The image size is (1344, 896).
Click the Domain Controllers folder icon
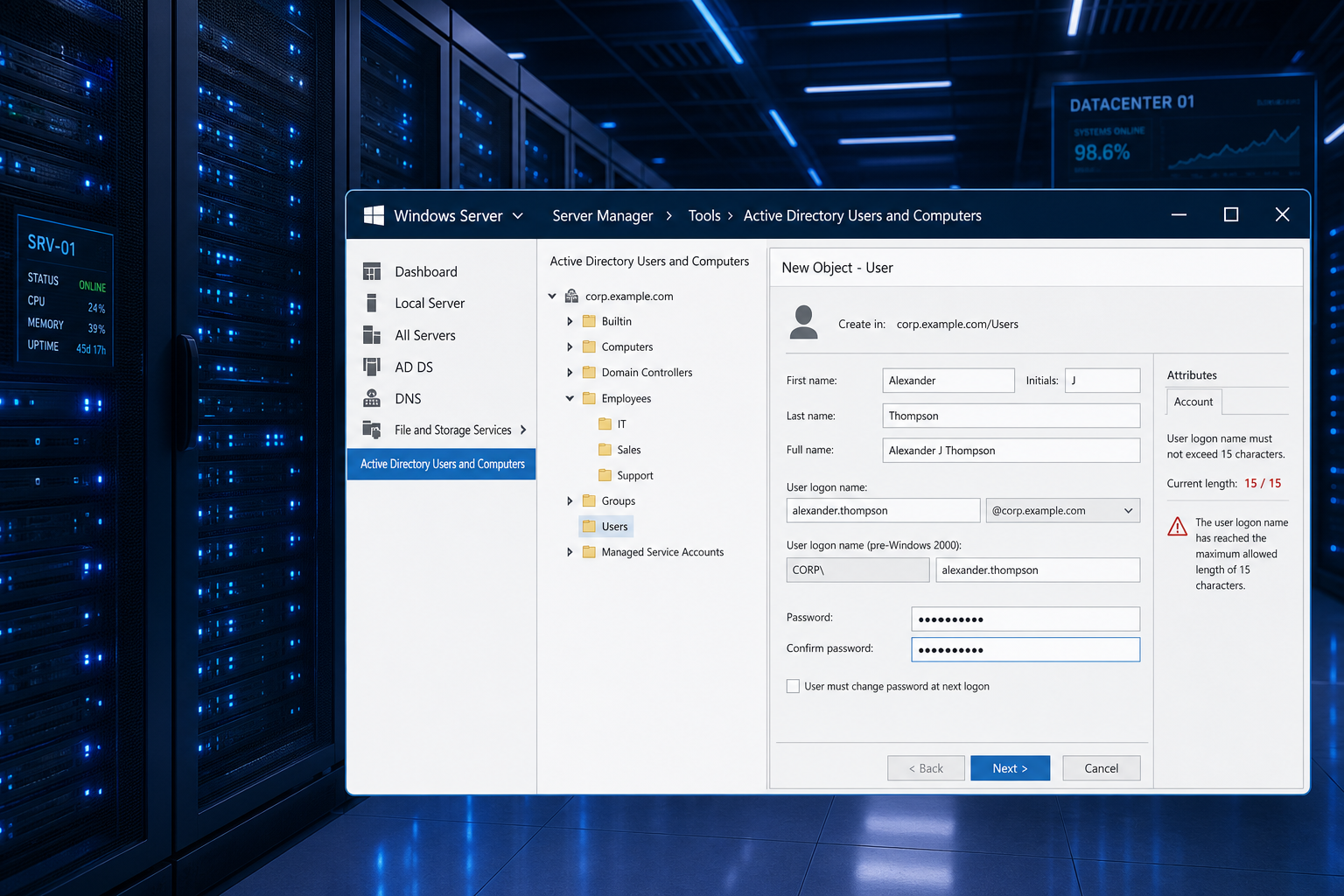pyautogui.click(x=589, y=372)
